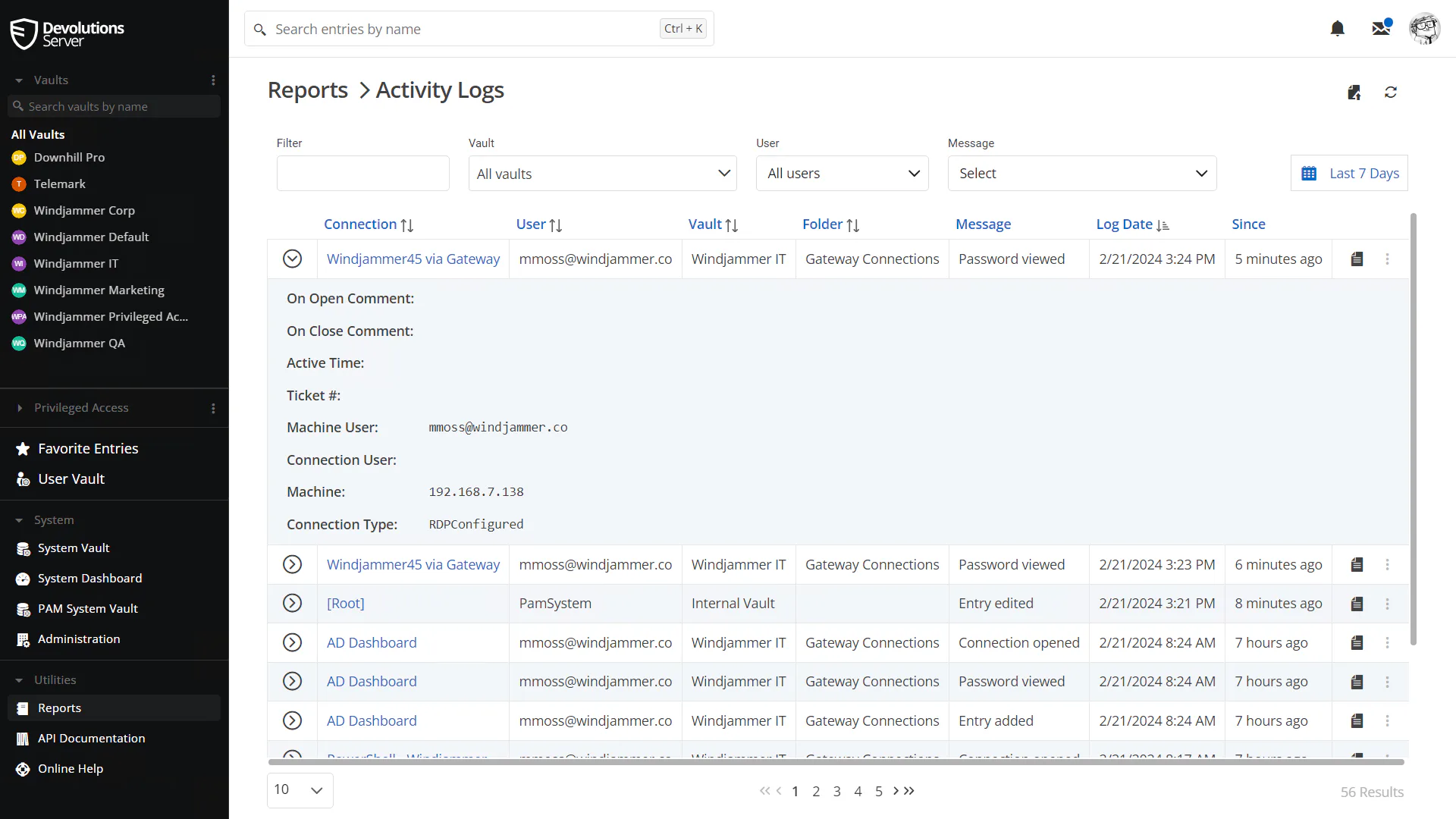Expand the Privileged Access section

[x=19, y=408]
